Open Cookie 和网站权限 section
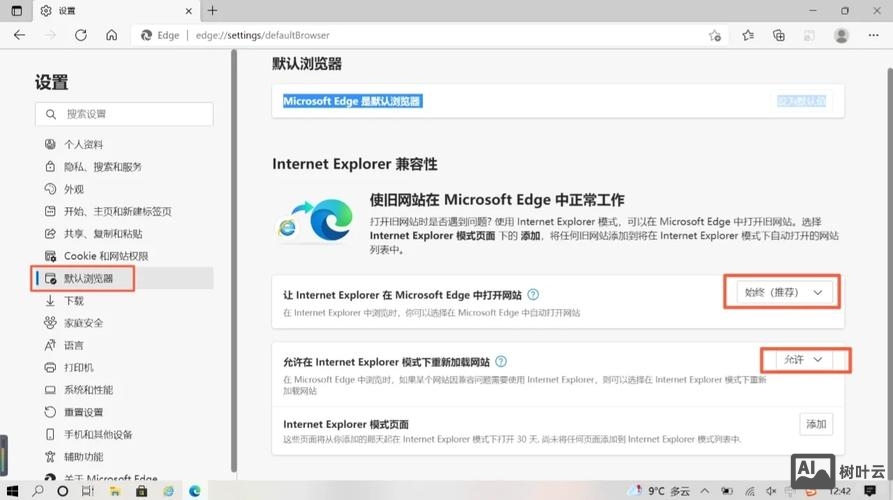The height and width of the screenshot is (500, 893). click(106, 256)
